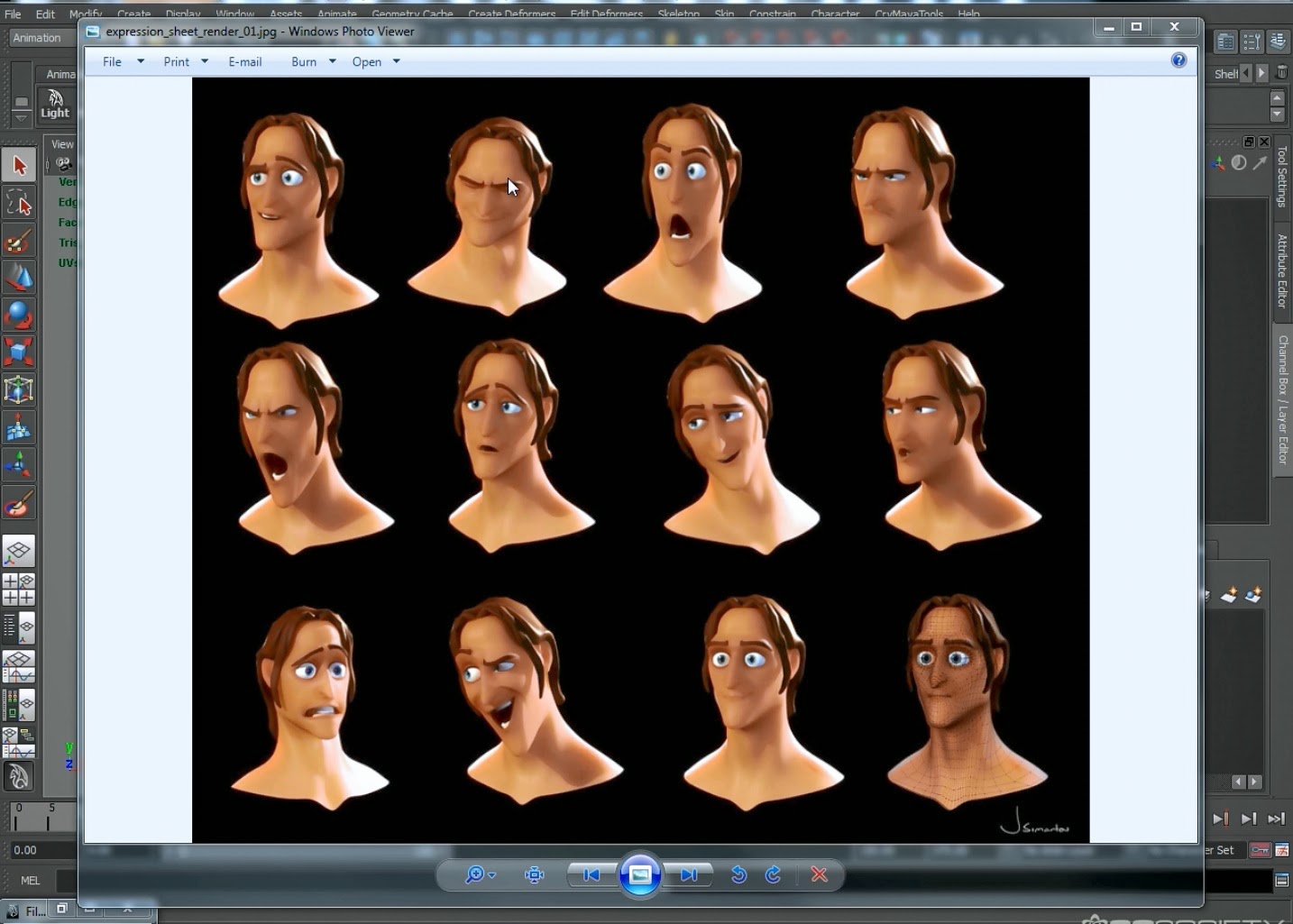
Task: Click the MEL command line label
Action: tap(31, 880)
